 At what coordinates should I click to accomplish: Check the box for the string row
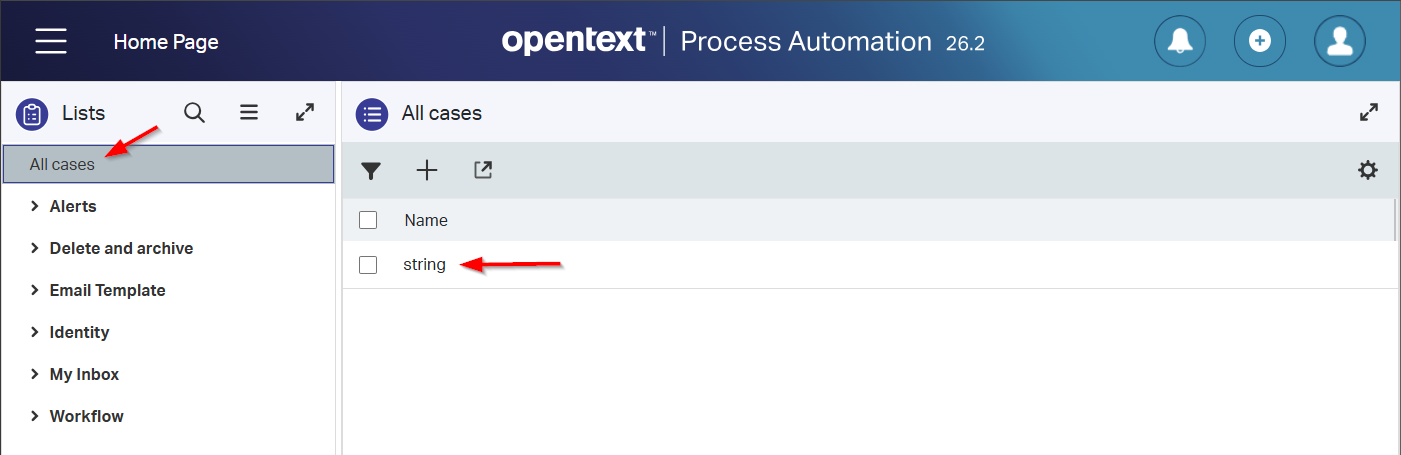click(368, 265)
